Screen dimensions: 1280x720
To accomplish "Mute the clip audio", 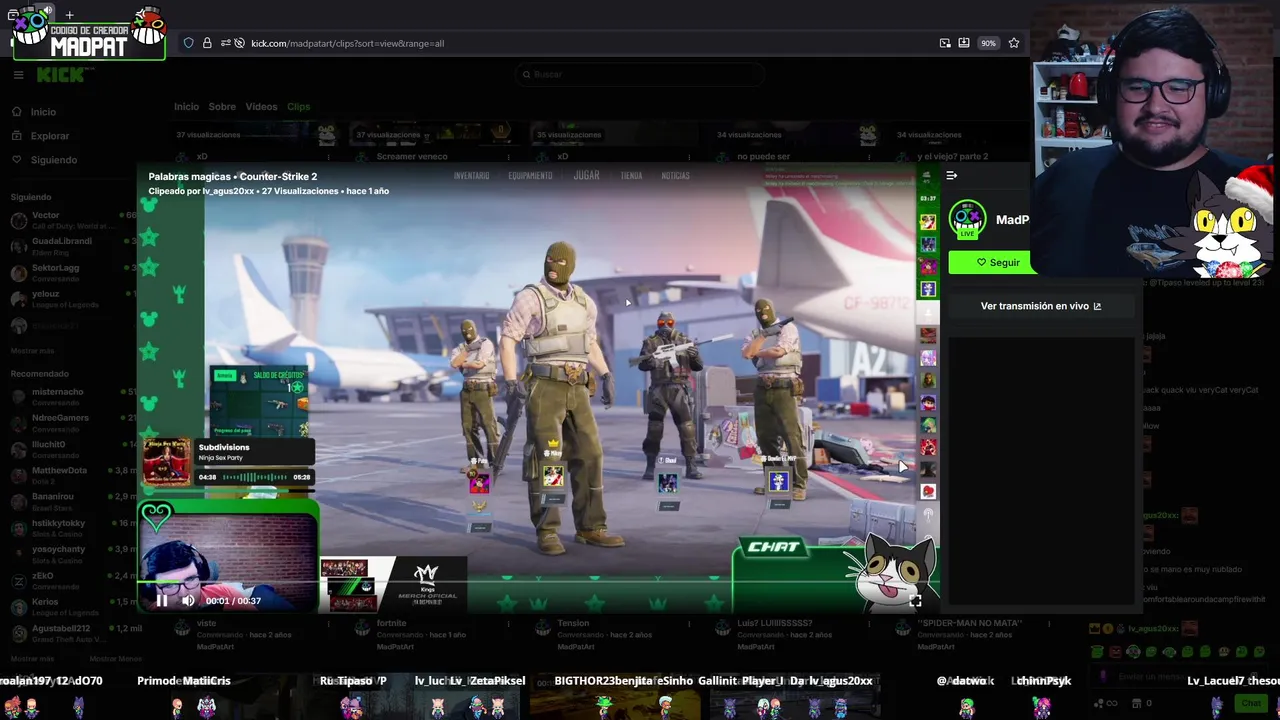I will pos(188,601).
